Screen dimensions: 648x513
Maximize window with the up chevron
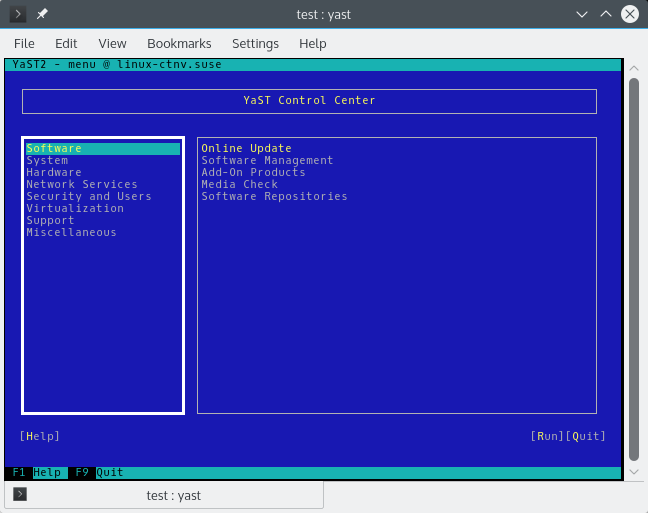[x=606, y=14]
